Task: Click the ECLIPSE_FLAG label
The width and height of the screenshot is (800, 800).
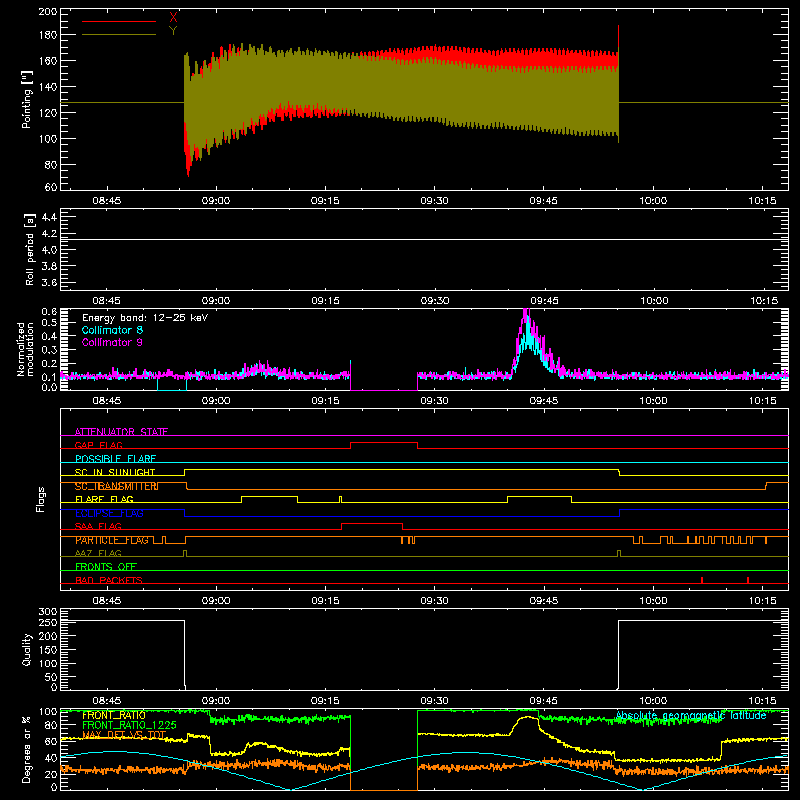Action: pyautogui.click(x=109, y=513)
